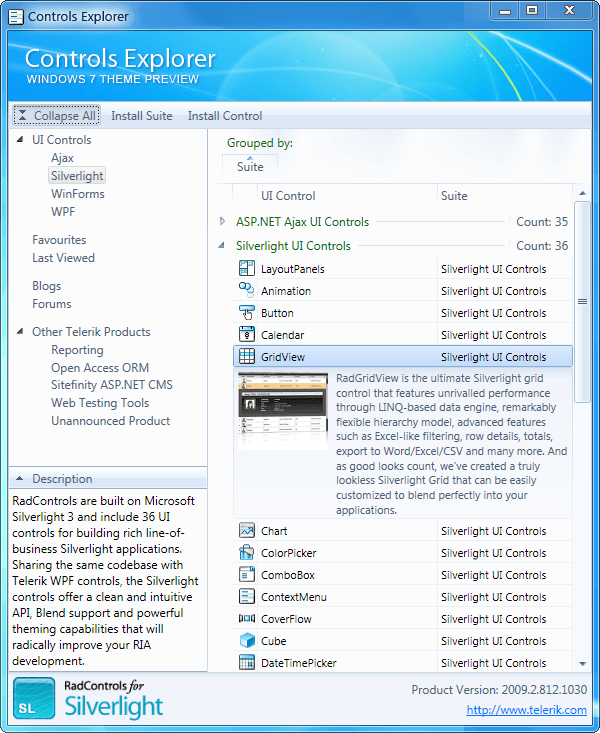Click Install Suite in the toolbar

coord(142,115)
